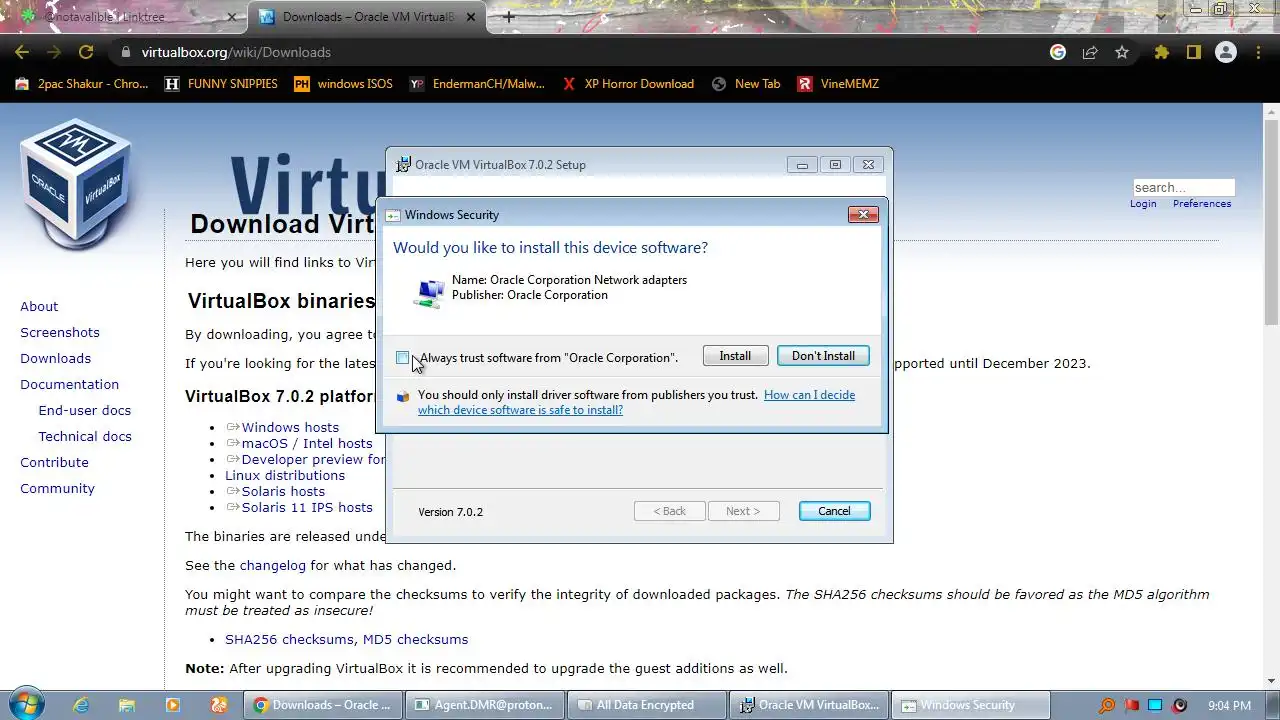This screenshot has width=1280, height=720.
Task: Open the EndermanCH/Malw... bookmark
Action: (x=477, y=84)
